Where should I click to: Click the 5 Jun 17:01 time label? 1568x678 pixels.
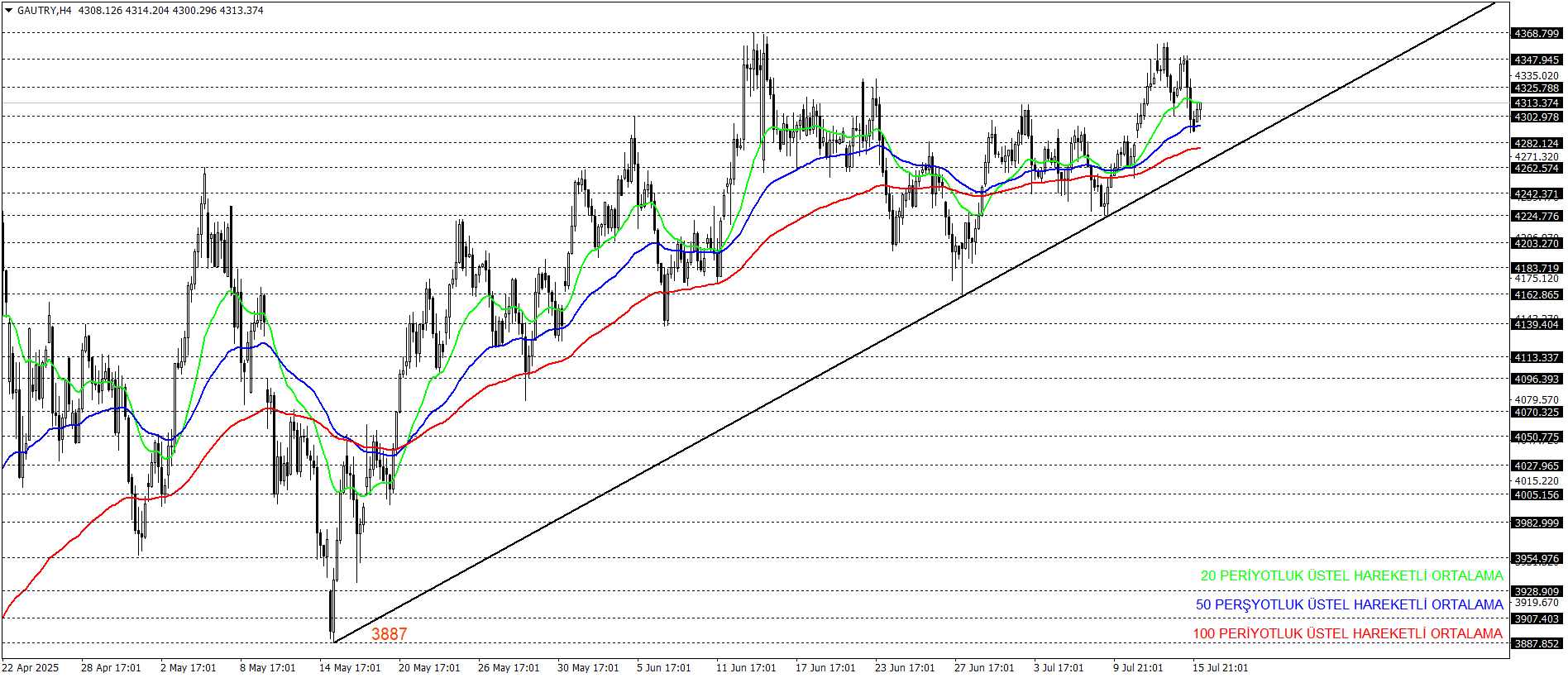point(664,668)
